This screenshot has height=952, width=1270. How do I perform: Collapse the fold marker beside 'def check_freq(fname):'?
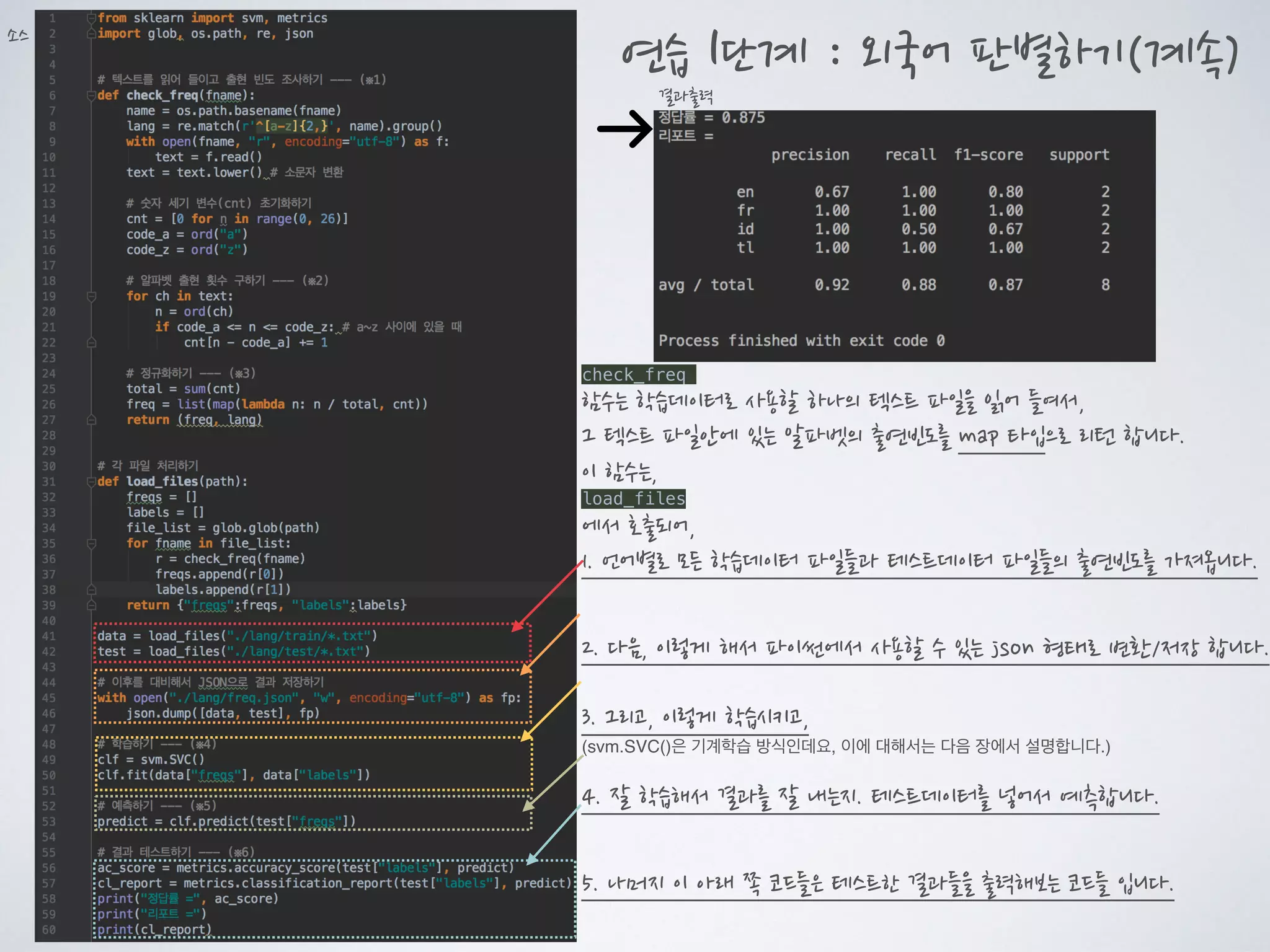click(92, 95)
